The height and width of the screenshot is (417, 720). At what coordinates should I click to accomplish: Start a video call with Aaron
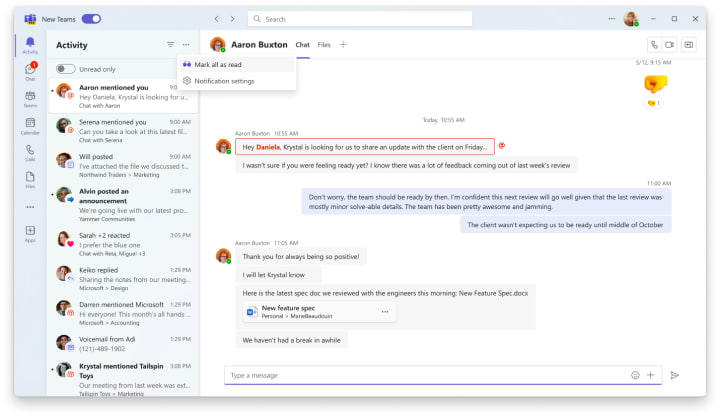point(669,45)
